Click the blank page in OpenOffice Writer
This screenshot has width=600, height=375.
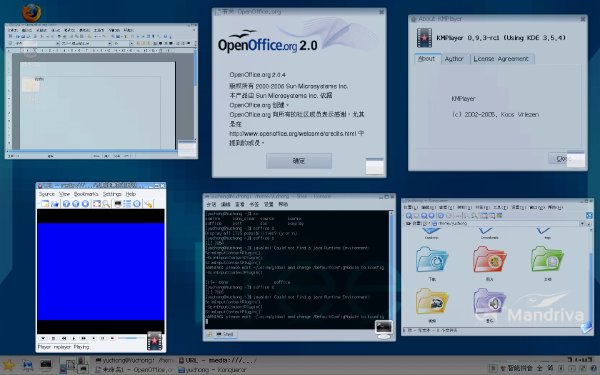pos(98,105)
